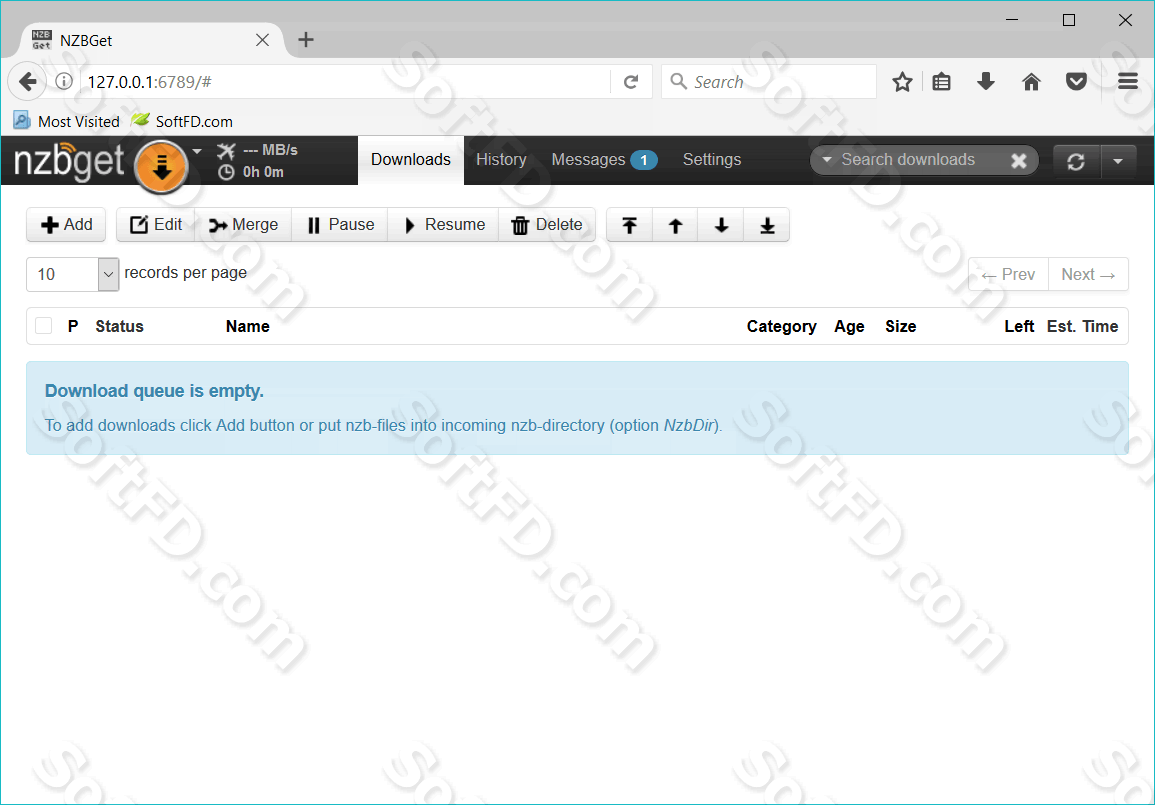This screenshot has width=1155, height=805.
Task: Open the records per page dropdown
Action: pos(73,274)
